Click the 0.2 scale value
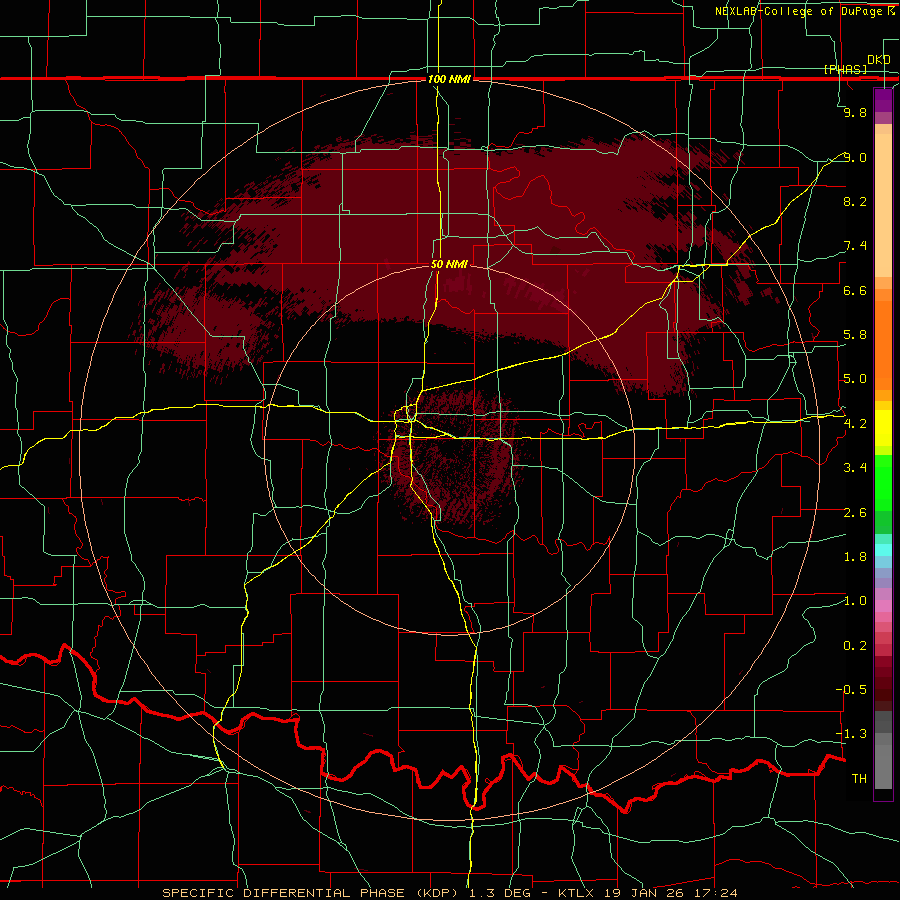Screen dimensions: 900x900 855,646
